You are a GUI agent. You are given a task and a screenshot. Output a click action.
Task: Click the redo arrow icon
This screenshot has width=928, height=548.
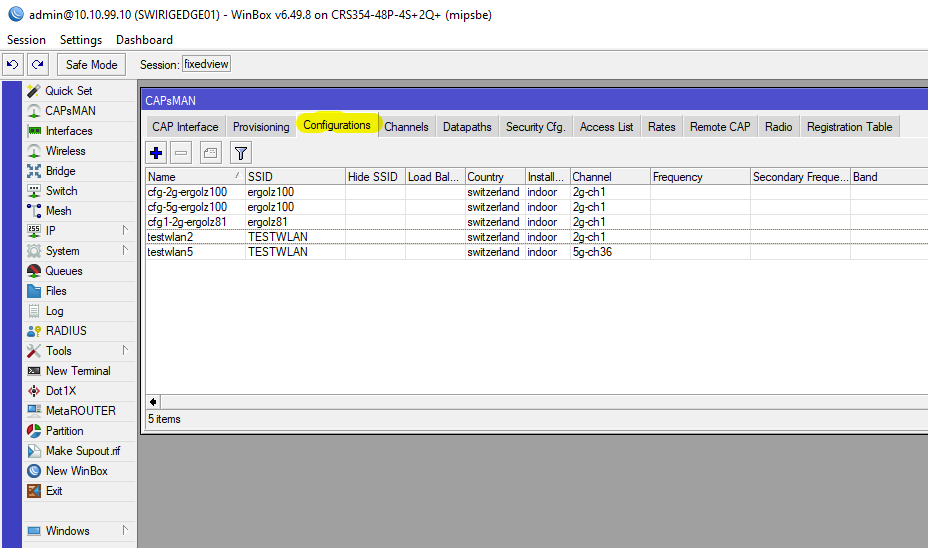(x=37, y=65)
